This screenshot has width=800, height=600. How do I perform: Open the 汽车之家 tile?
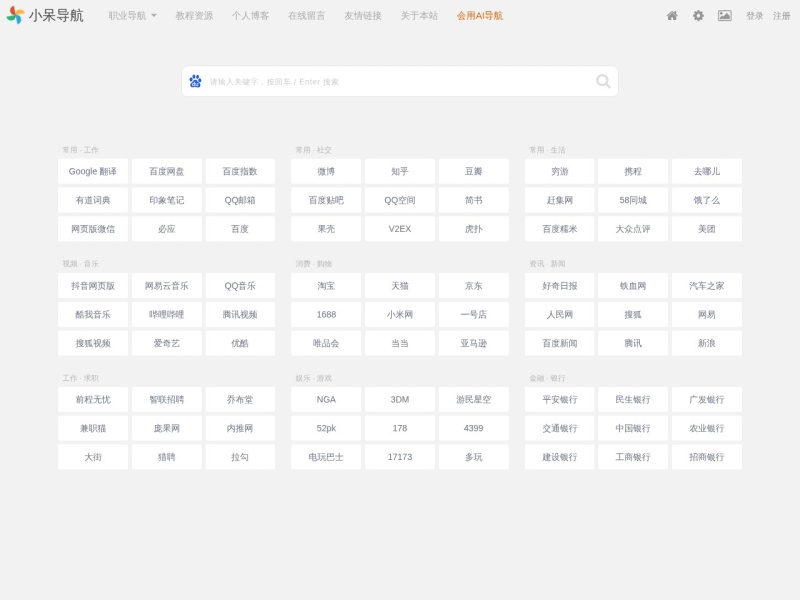click(x=707, y=286)
